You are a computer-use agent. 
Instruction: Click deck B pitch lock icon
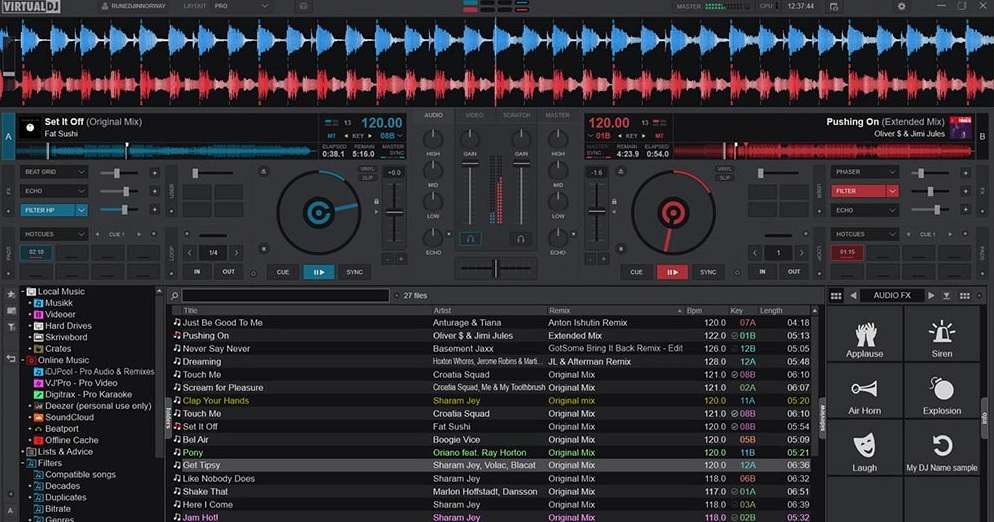(614, 202)
